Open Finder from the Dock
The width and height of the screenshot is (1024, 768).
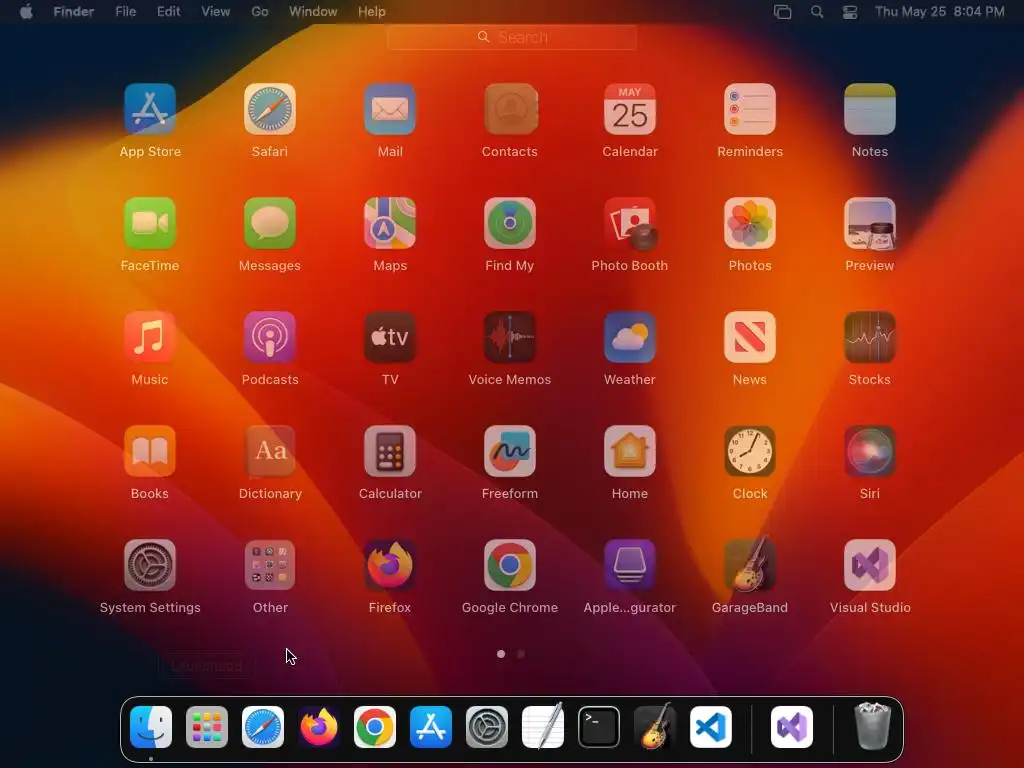pos(151,727)
